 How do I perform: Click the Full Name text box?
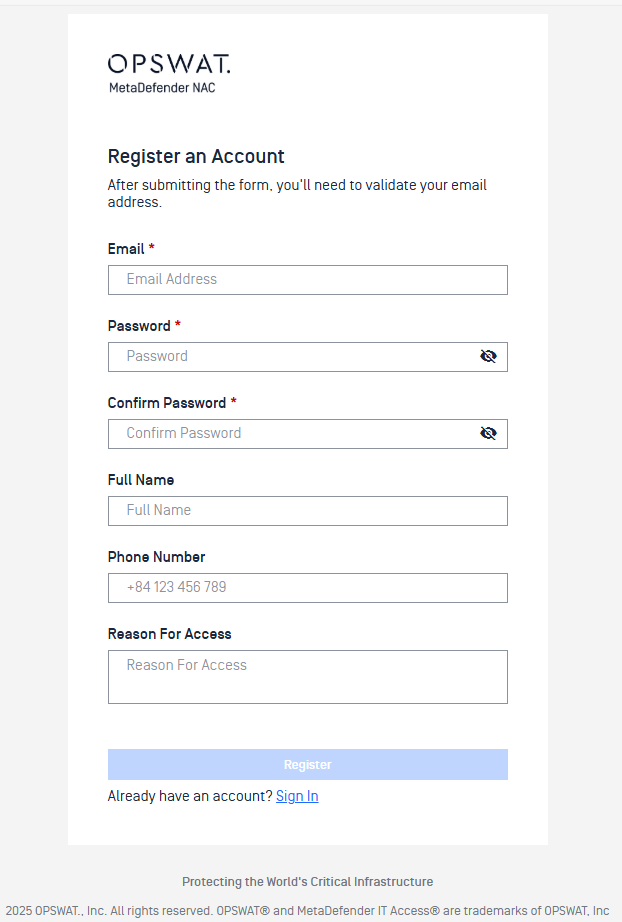tap(307, 511)
